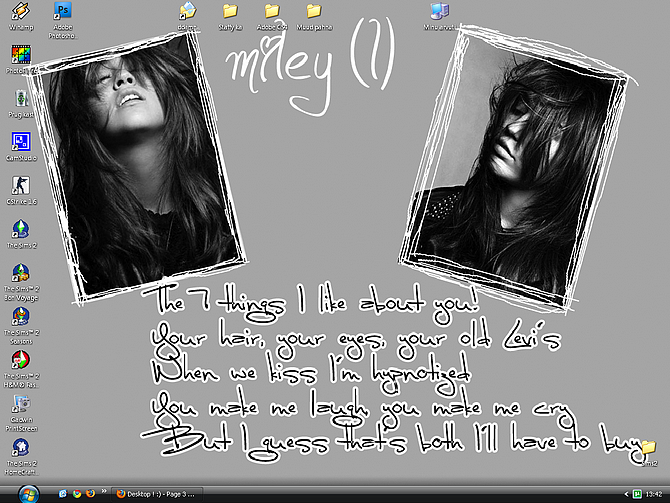Show hidden system tray icons arrow

626,494
